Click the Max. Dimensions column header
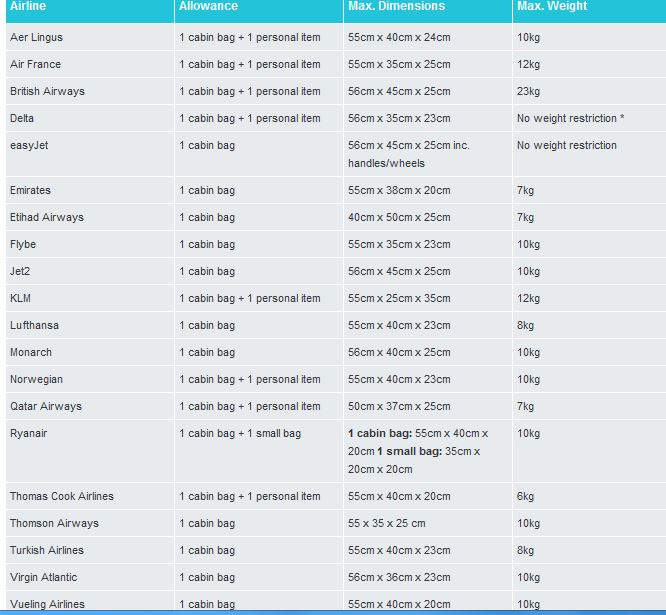 (x=428, y=9)
